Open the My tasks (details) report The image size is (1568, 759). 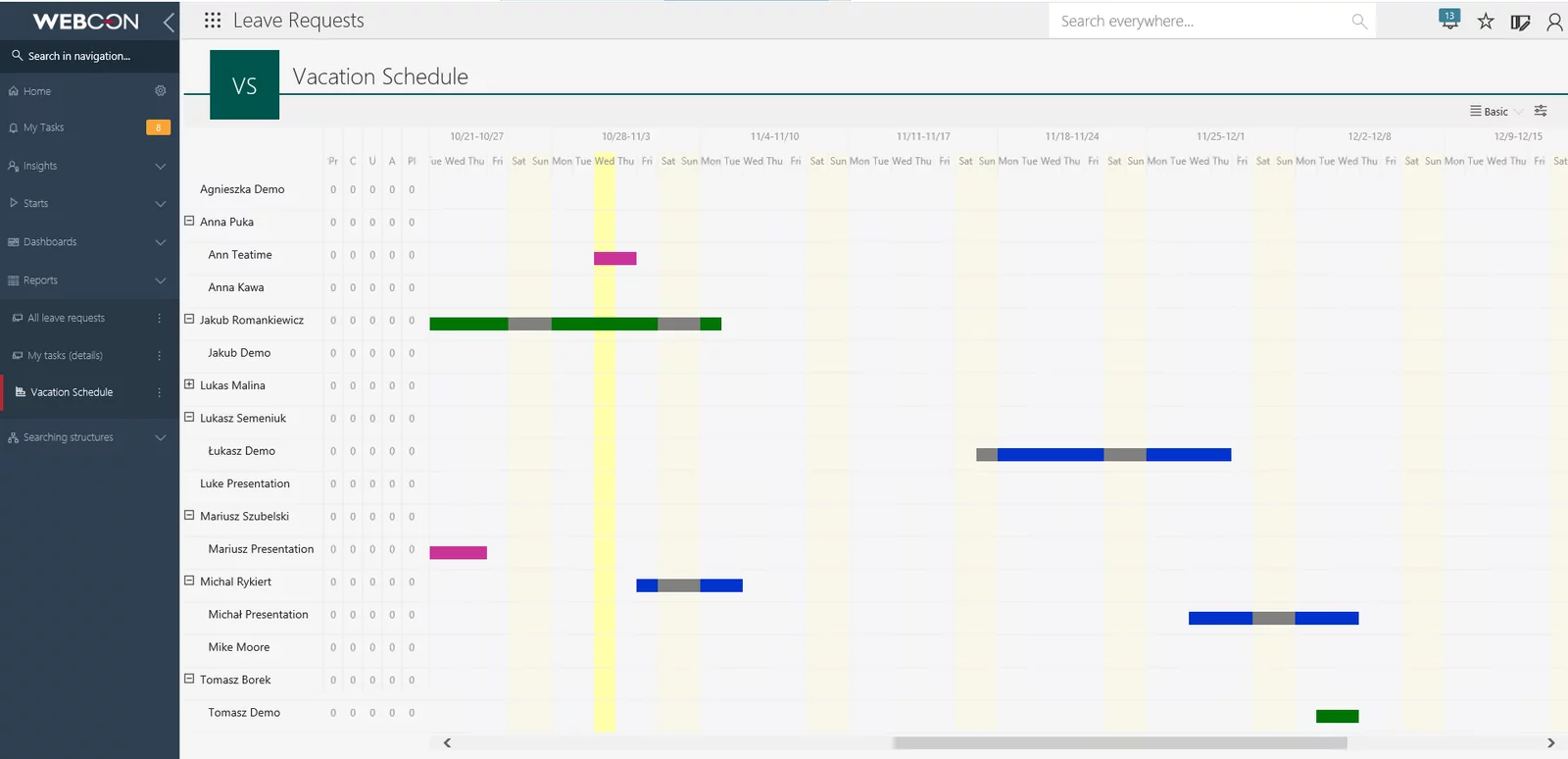click(x=65, y=355)
